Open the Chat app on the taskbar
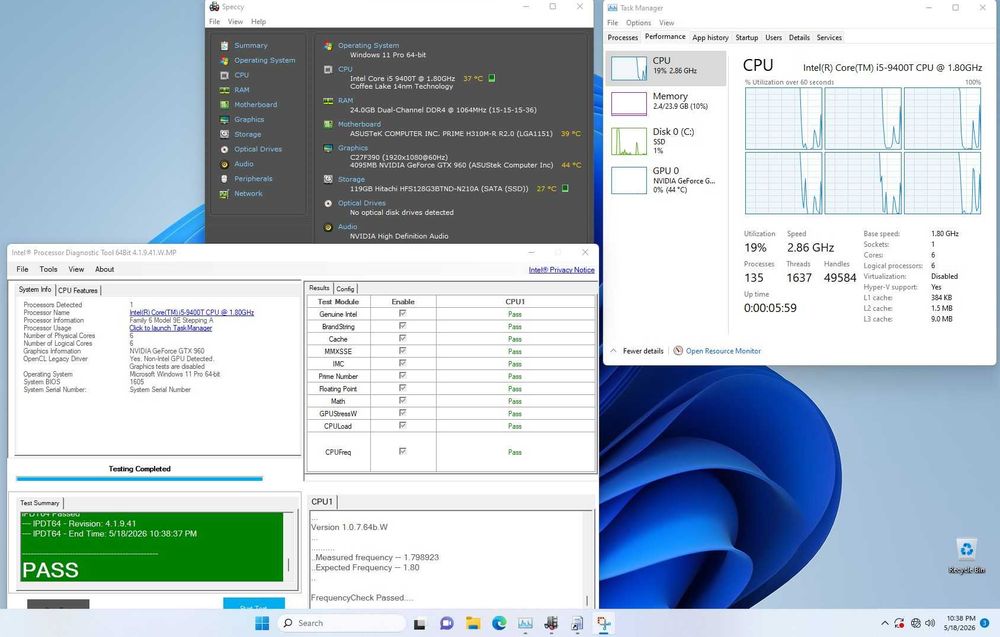 coord(446,624)
